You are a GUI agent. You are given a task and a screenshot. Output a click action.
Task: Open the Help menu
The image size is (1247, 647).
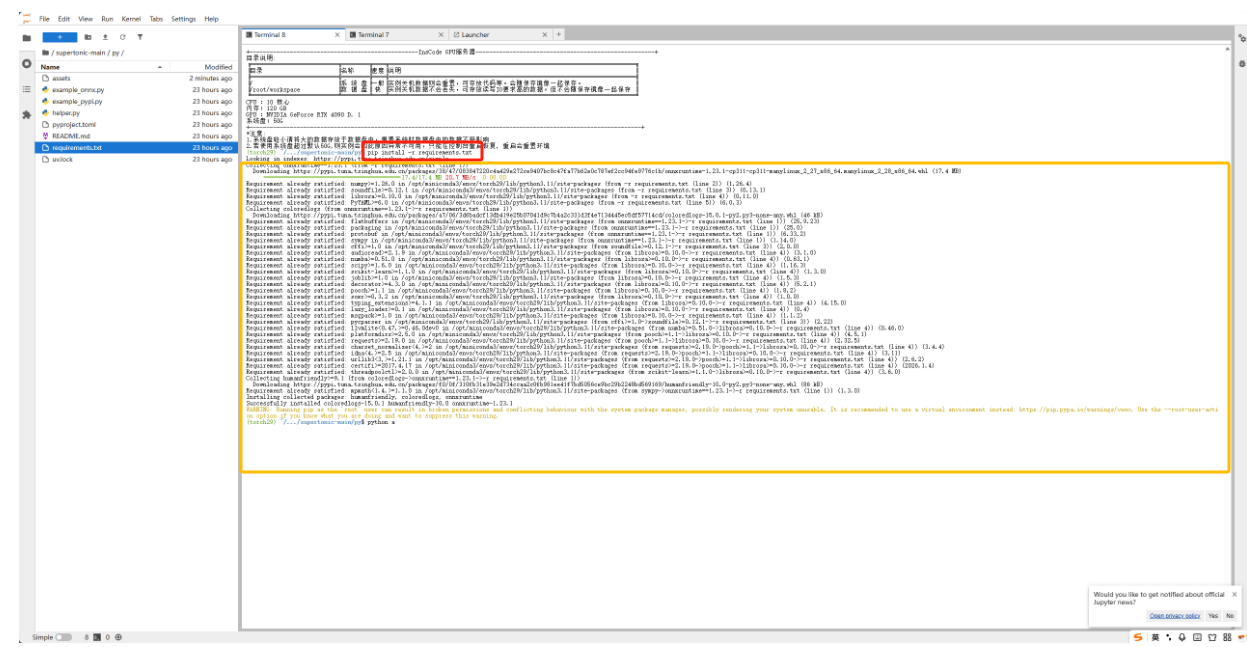[x=211, y=19]
